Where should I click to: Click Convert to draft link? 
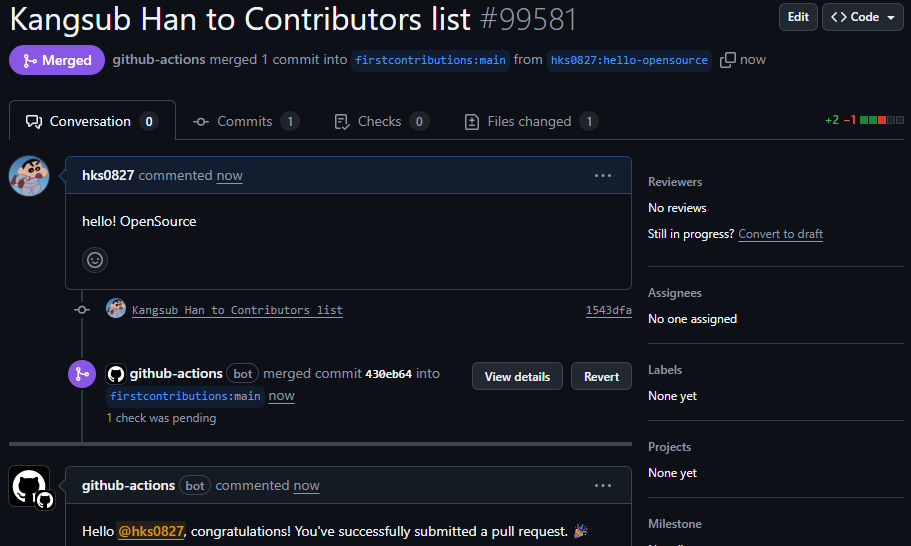coord(780,234)
